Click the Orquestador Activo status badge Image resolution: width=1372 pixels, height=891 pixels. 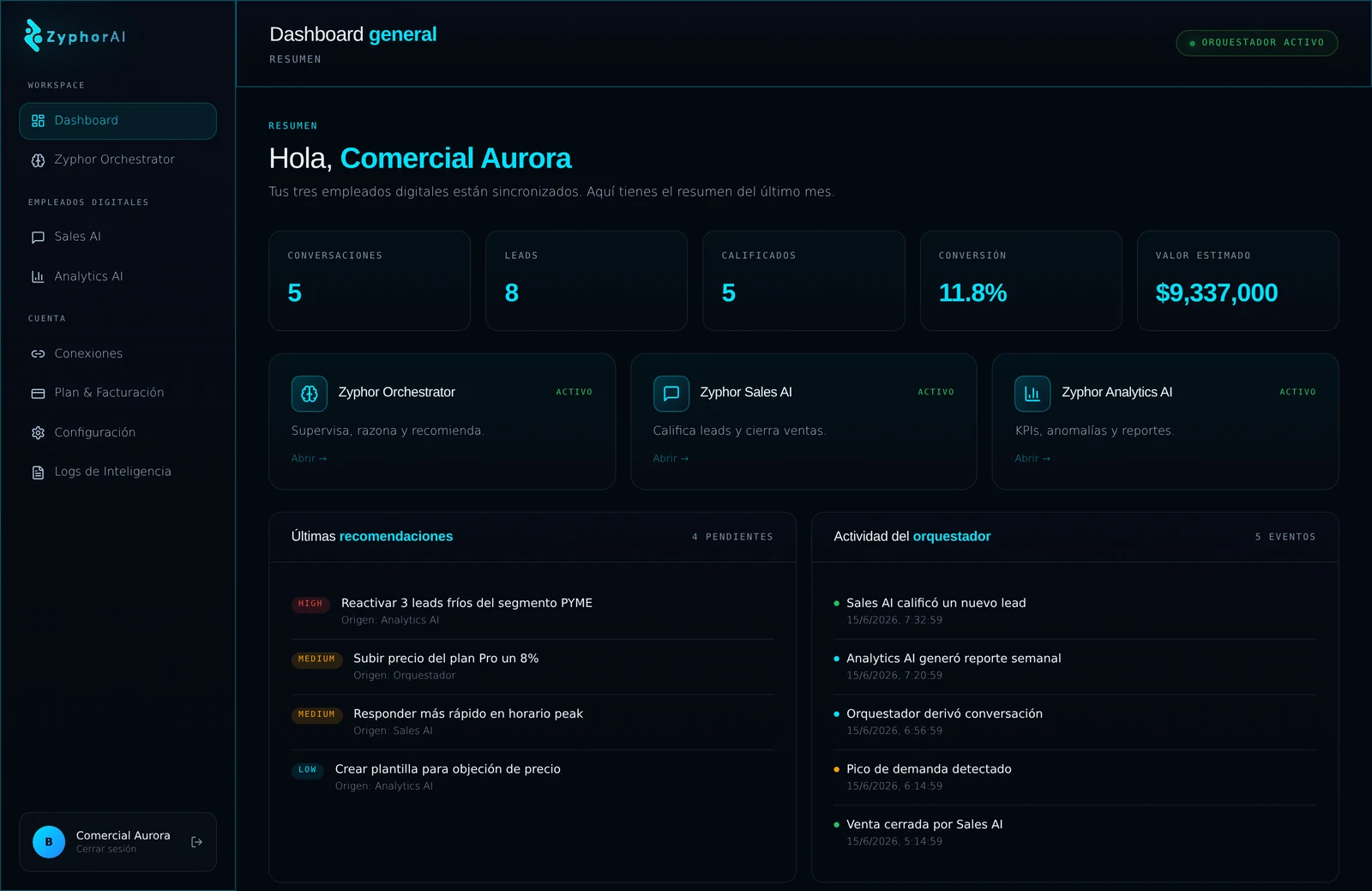point(1257,43)
